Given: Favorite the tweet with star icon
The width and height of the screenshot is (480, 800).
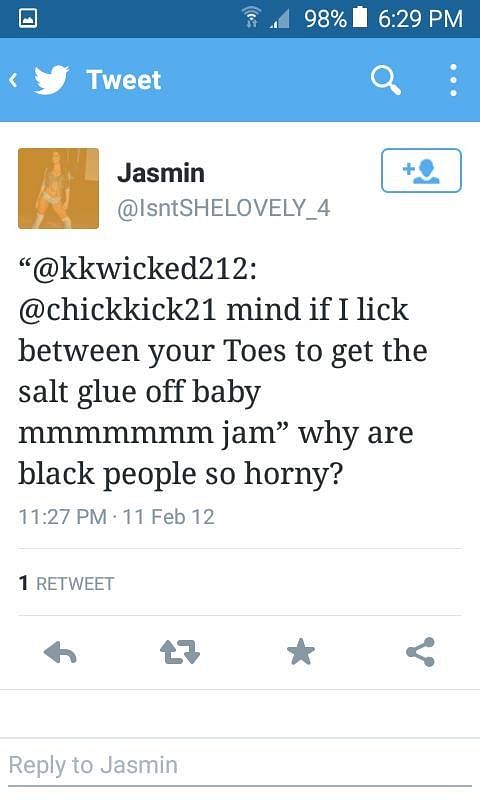Looking at the screenshot, I should (301, 652).
